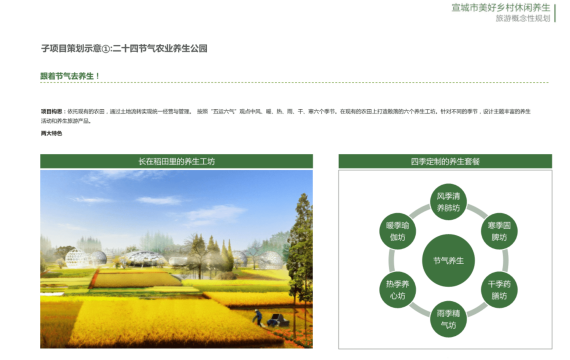Image resolution: width=570 pixels, height=360 pixels.
Task: Click the green slogan 跟着节气去养生！
Action: (70, 76)
